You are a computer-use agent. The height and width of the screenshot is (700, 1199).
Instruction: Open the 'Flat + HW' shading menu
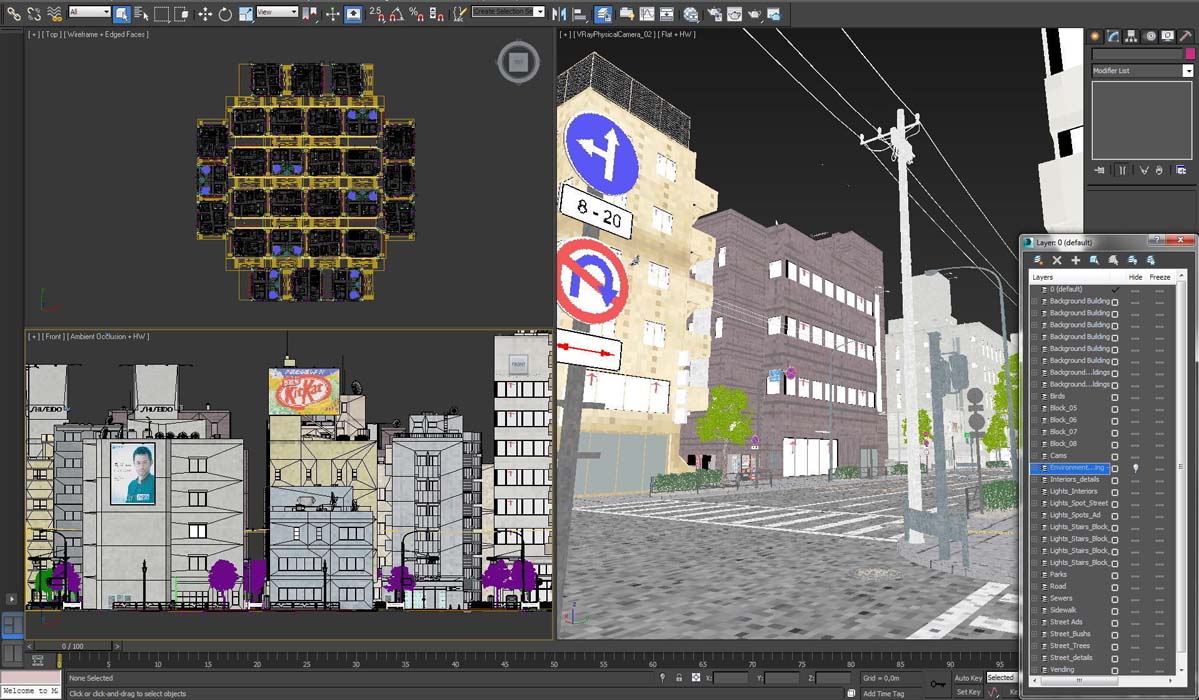676,35
